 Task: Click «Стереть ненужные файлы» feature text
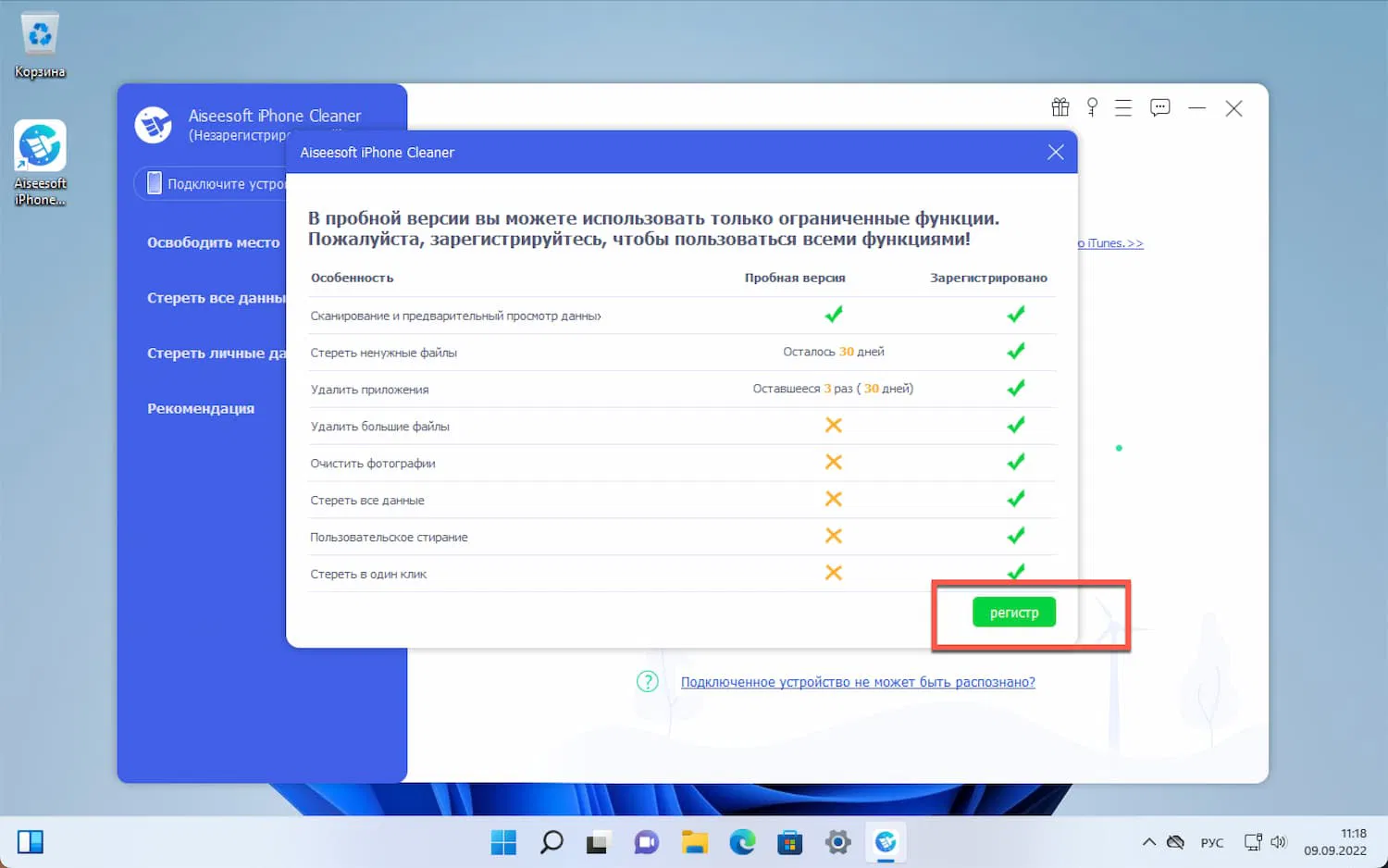tap(384, 353)
